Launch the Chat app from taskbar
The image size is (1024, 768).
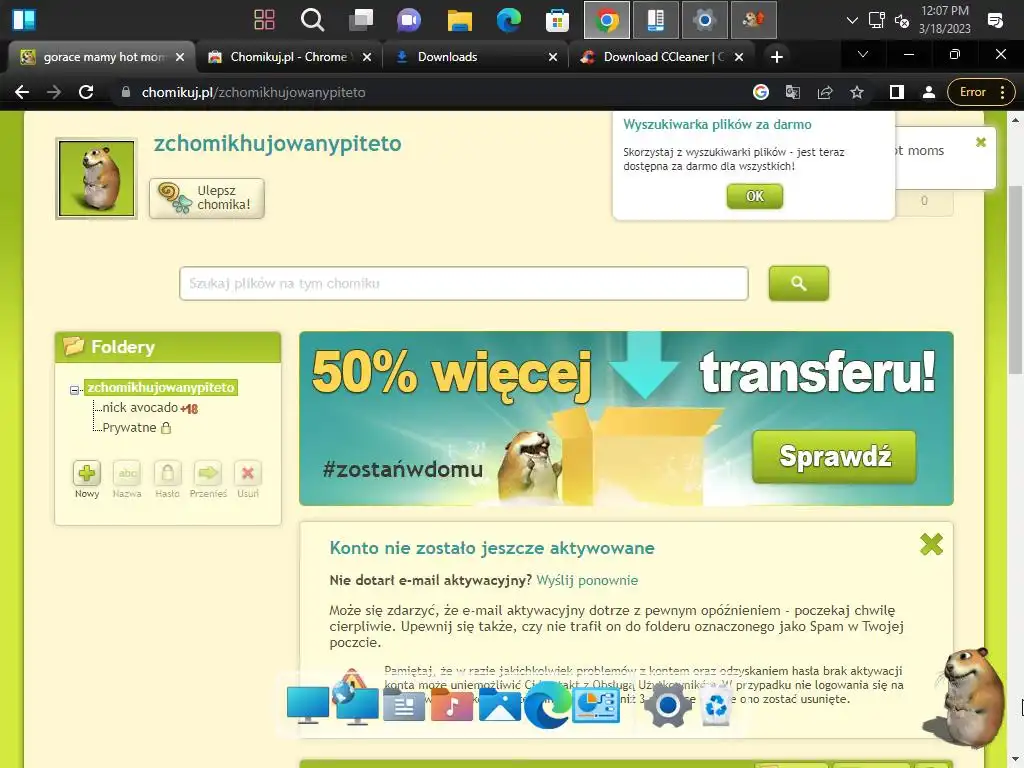(409, 20)
